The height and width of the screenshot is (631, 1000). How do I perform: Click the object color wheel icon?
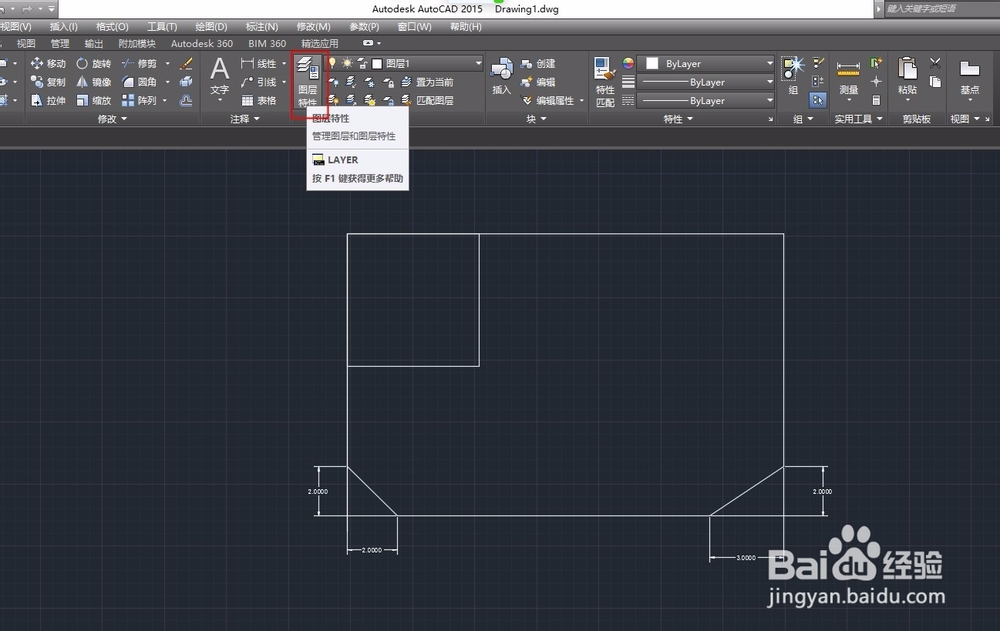(x=628, y=63)
